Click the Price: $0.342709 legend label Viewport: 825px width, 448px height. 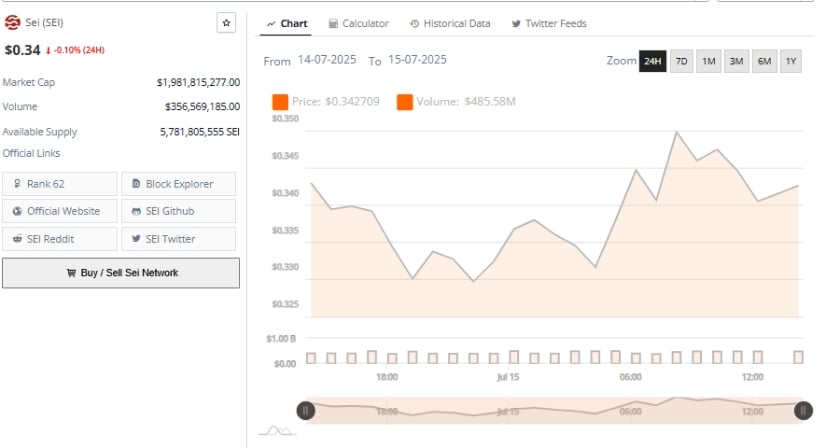click(336, 102)
